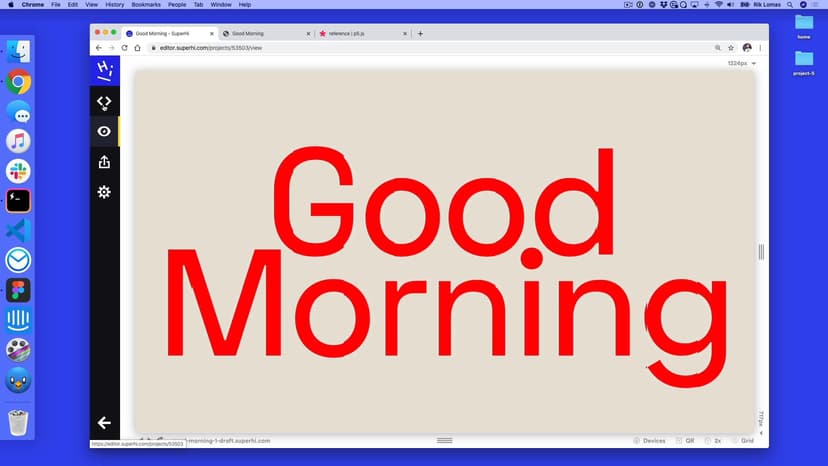Click the QR code option in bottom bar
Image resolution: width=828 pixels, height=466 pixels.
[685, 440]
